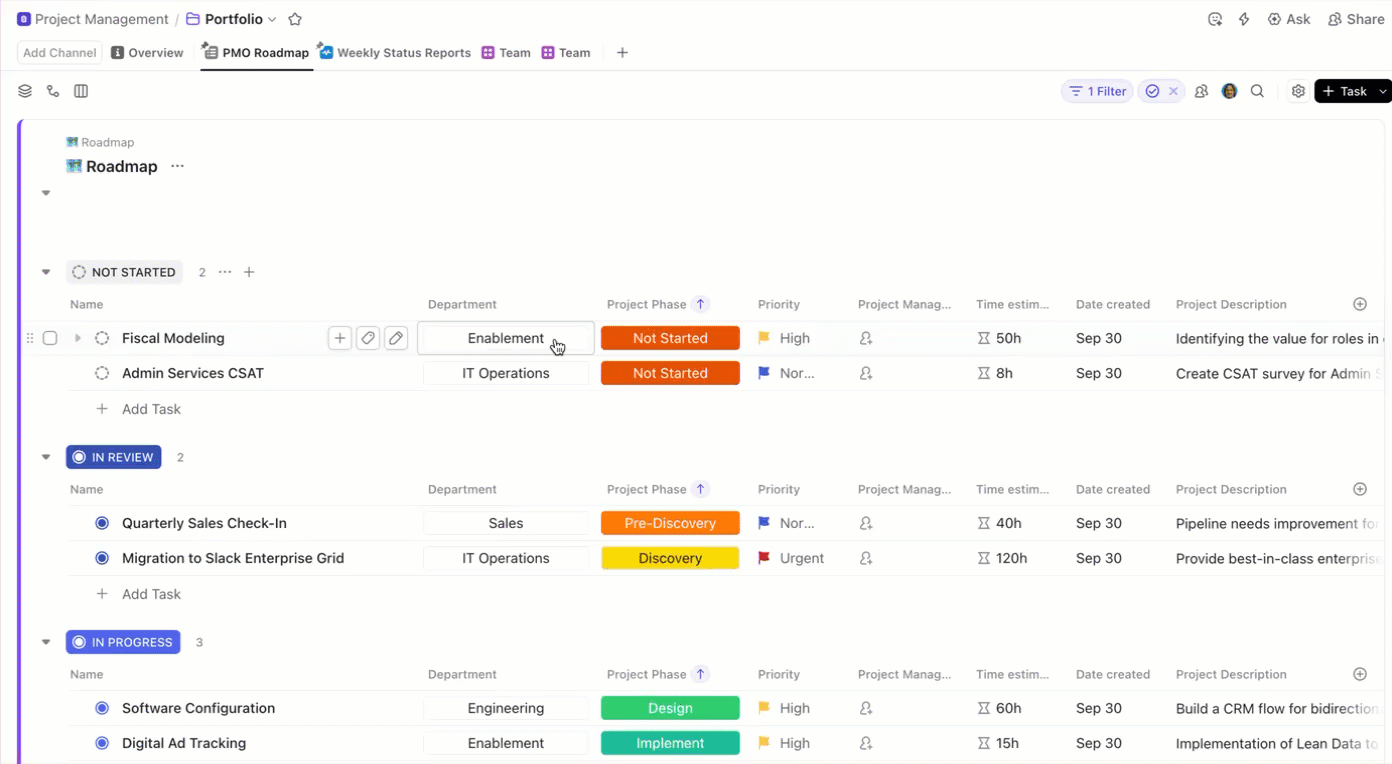The width and height of the screenshot is (1392, 764).
Task: Select the orange Not Started status pill
Action: (x=670, y=338)
